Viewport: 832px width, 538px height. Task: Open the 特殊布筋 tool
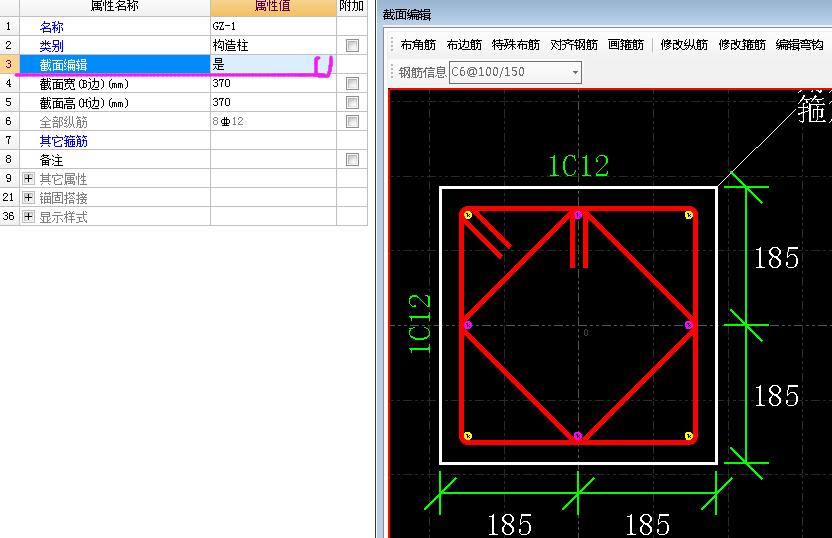click(516, 45)
